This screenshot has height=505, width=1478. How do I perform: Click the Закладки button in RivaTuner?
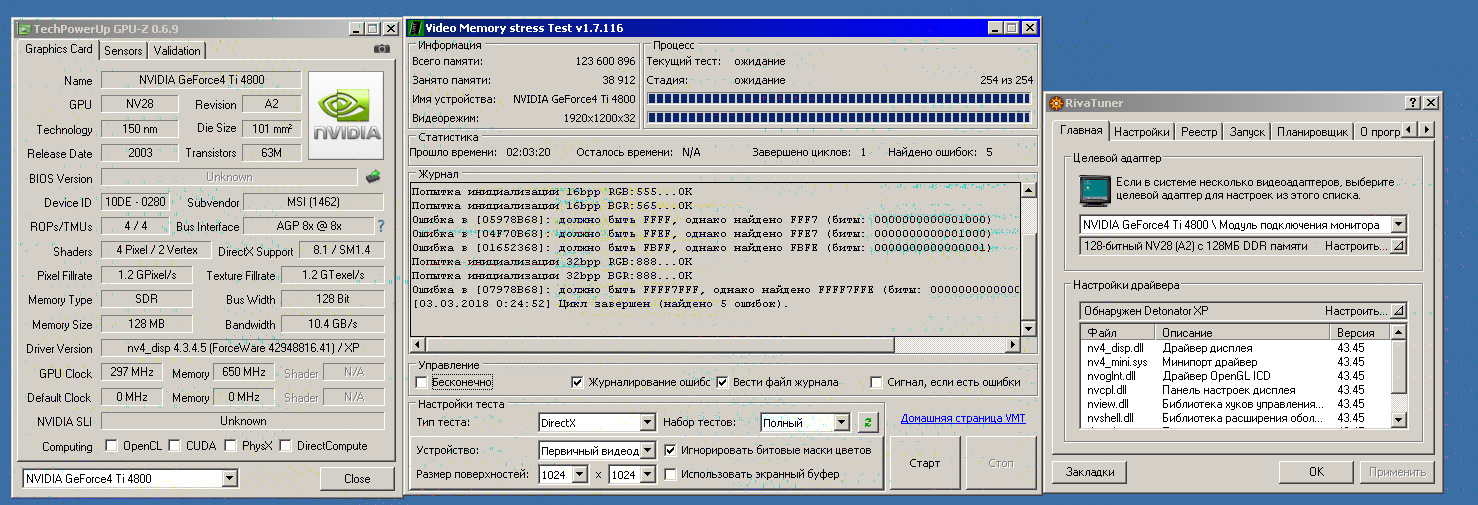coord(1089,472)
